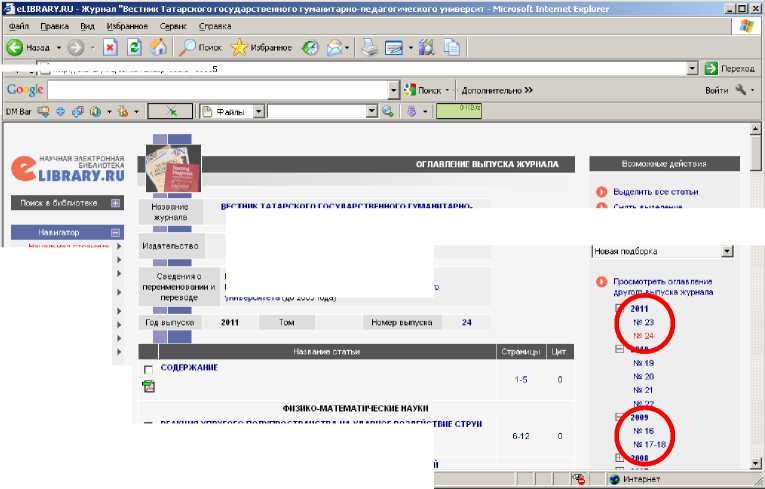Open the СОДЕРЖАНИЕ article link
The width and height of the screenshot is (765, 489).
pos(189,367)
